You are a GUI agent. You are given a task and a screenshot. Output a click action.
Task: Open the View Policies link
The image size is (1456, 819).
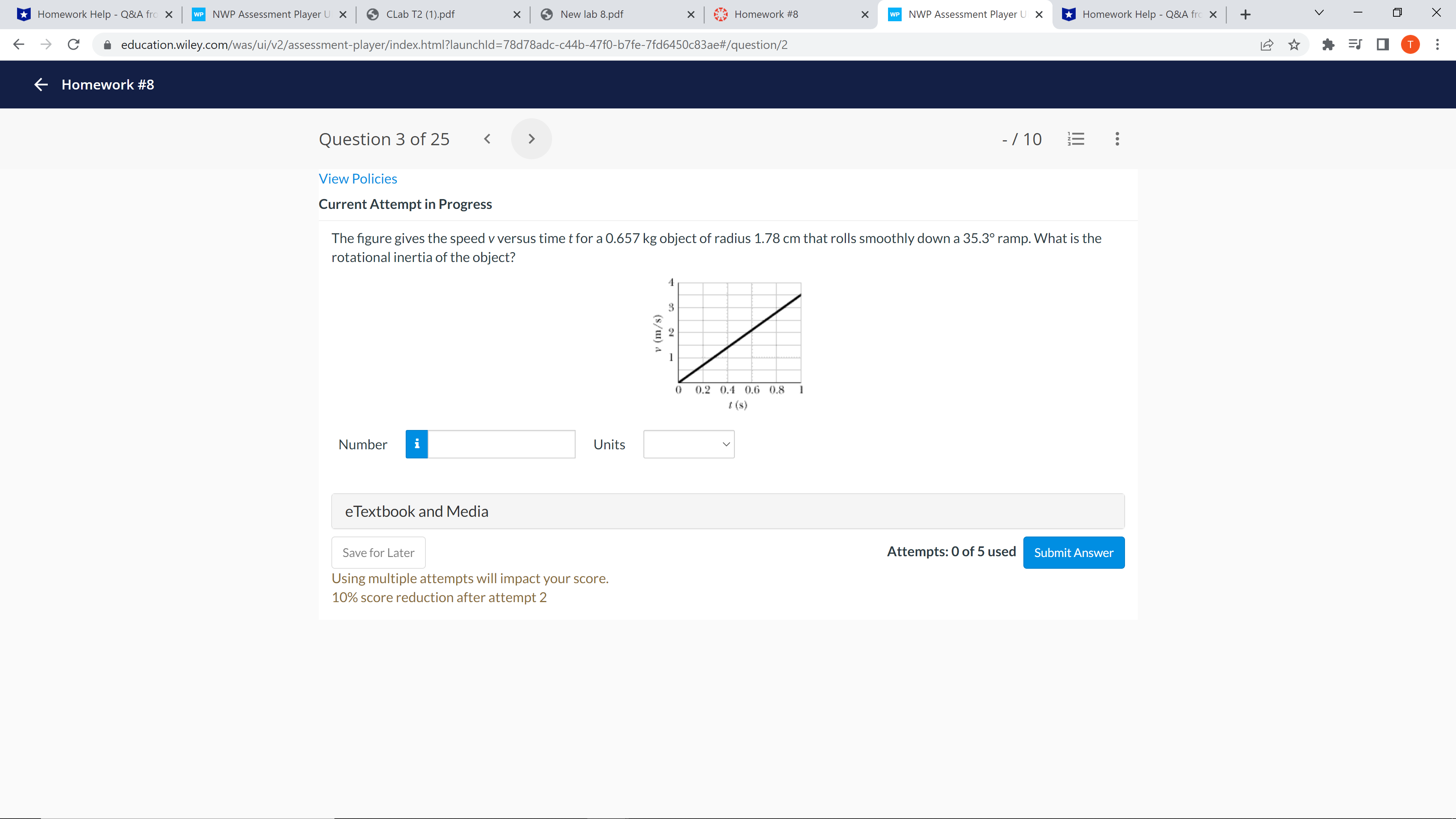pos(358,179)
